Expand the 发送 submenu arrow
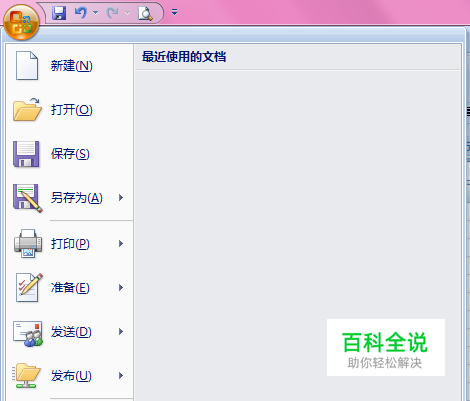470x401 pixels. [121, 332]
